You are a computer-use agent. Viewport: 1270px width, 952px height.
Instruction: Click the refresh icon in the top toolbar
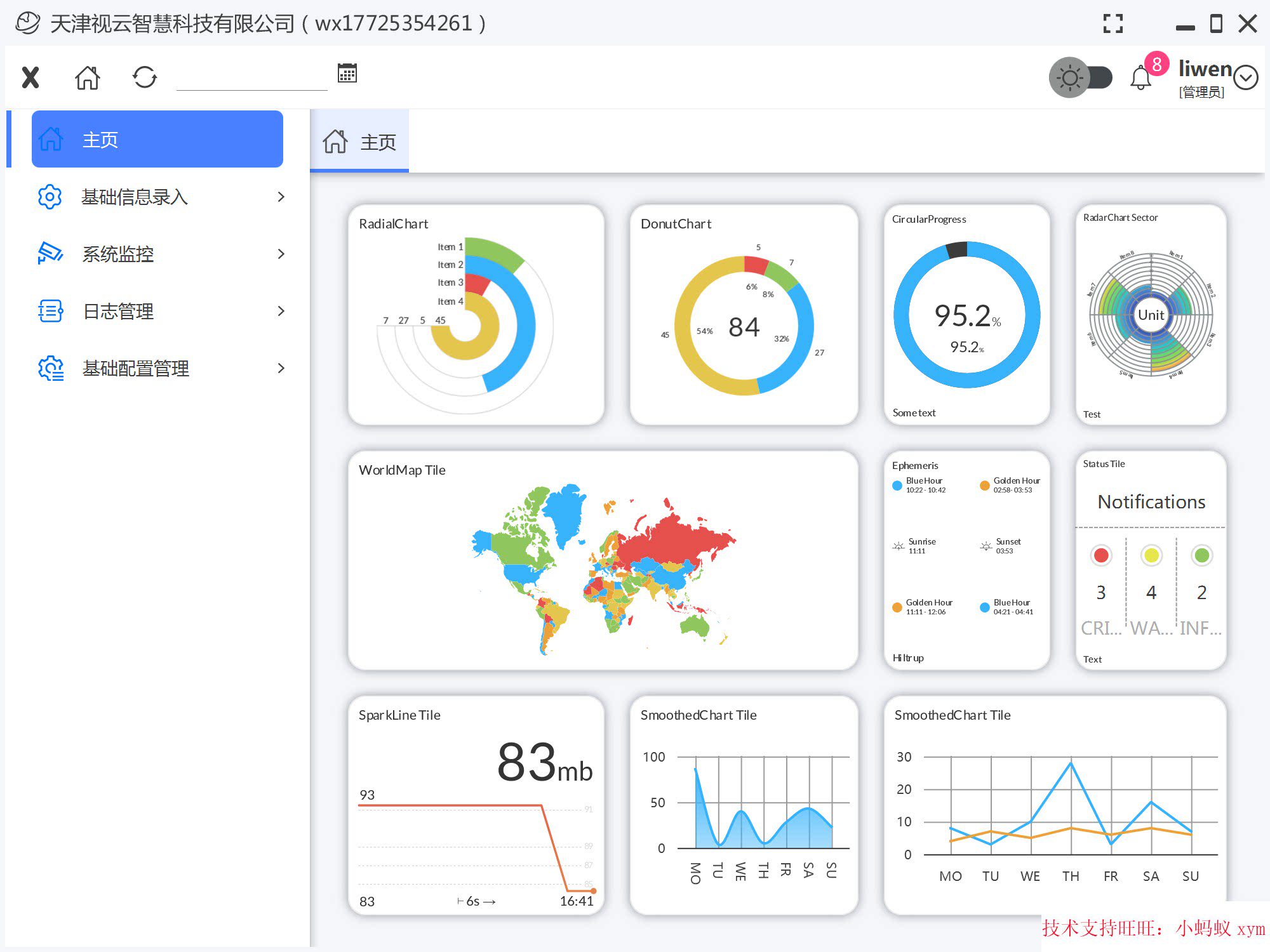(x=145, y=77)
